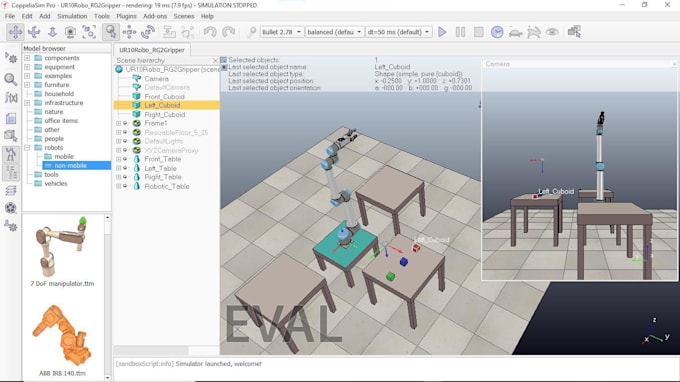The image size is (680, 382).
Task: Open simulation settings gear icon in sidebar
Action: pyautogui.click(x=11, y=58)
